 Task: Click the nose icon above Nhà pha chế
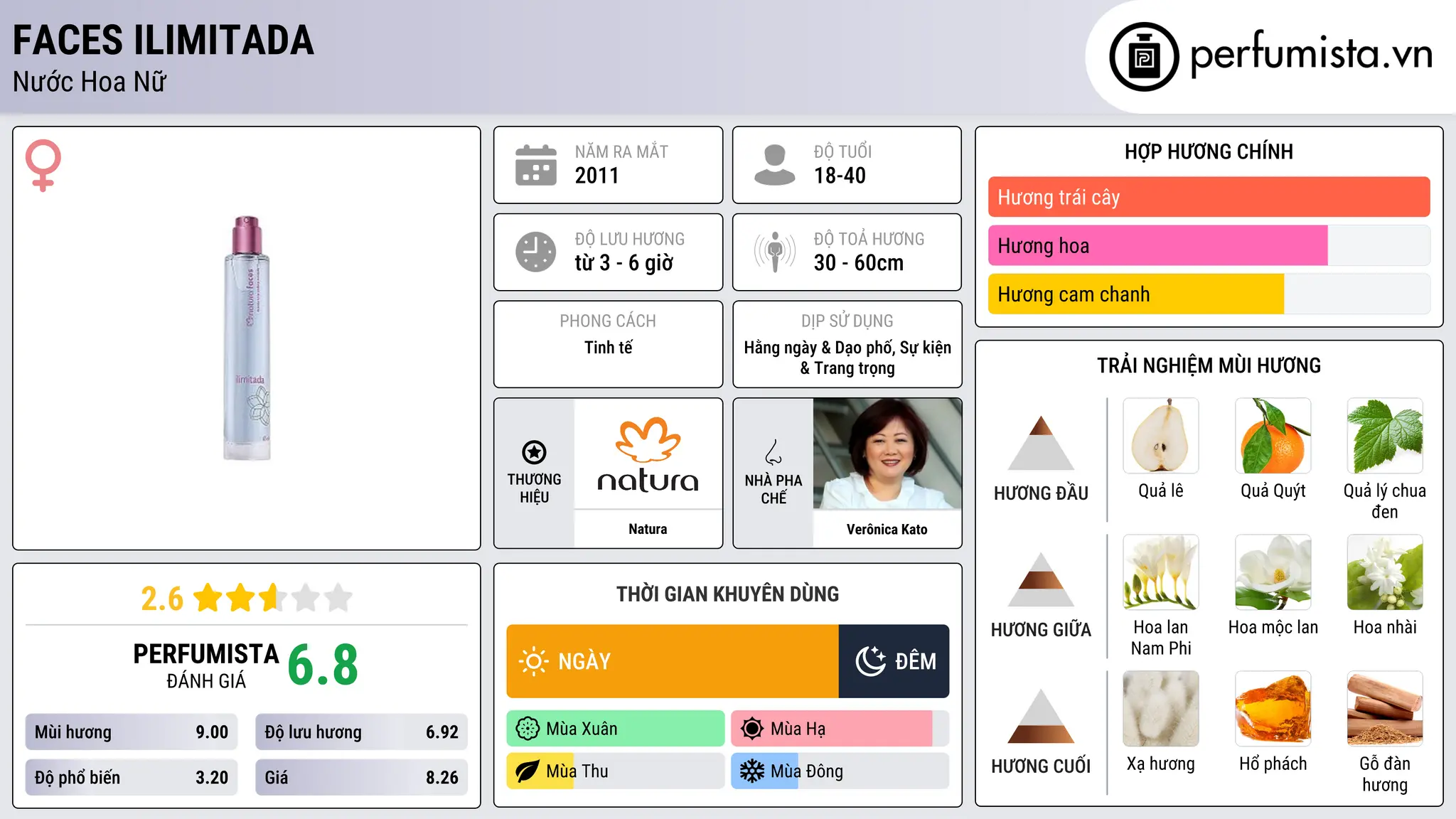coord(773,452)
